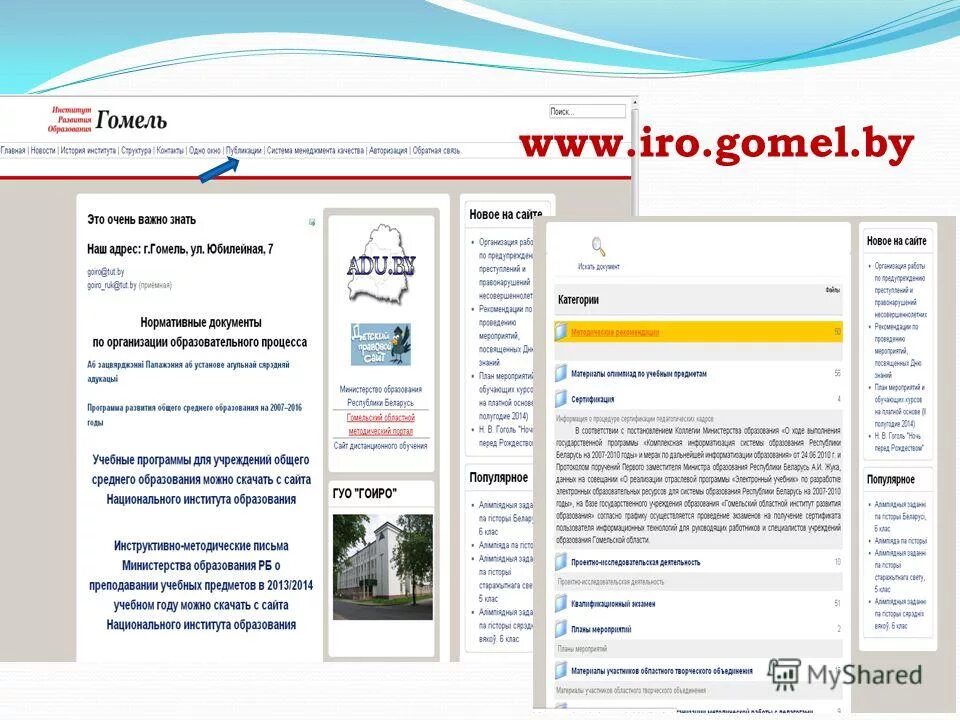Viewport: 960px width, 720px height.
Task: Open Алімпіядныя заданні, 6 клас in right page Популярное
Action: pos(900,516)
